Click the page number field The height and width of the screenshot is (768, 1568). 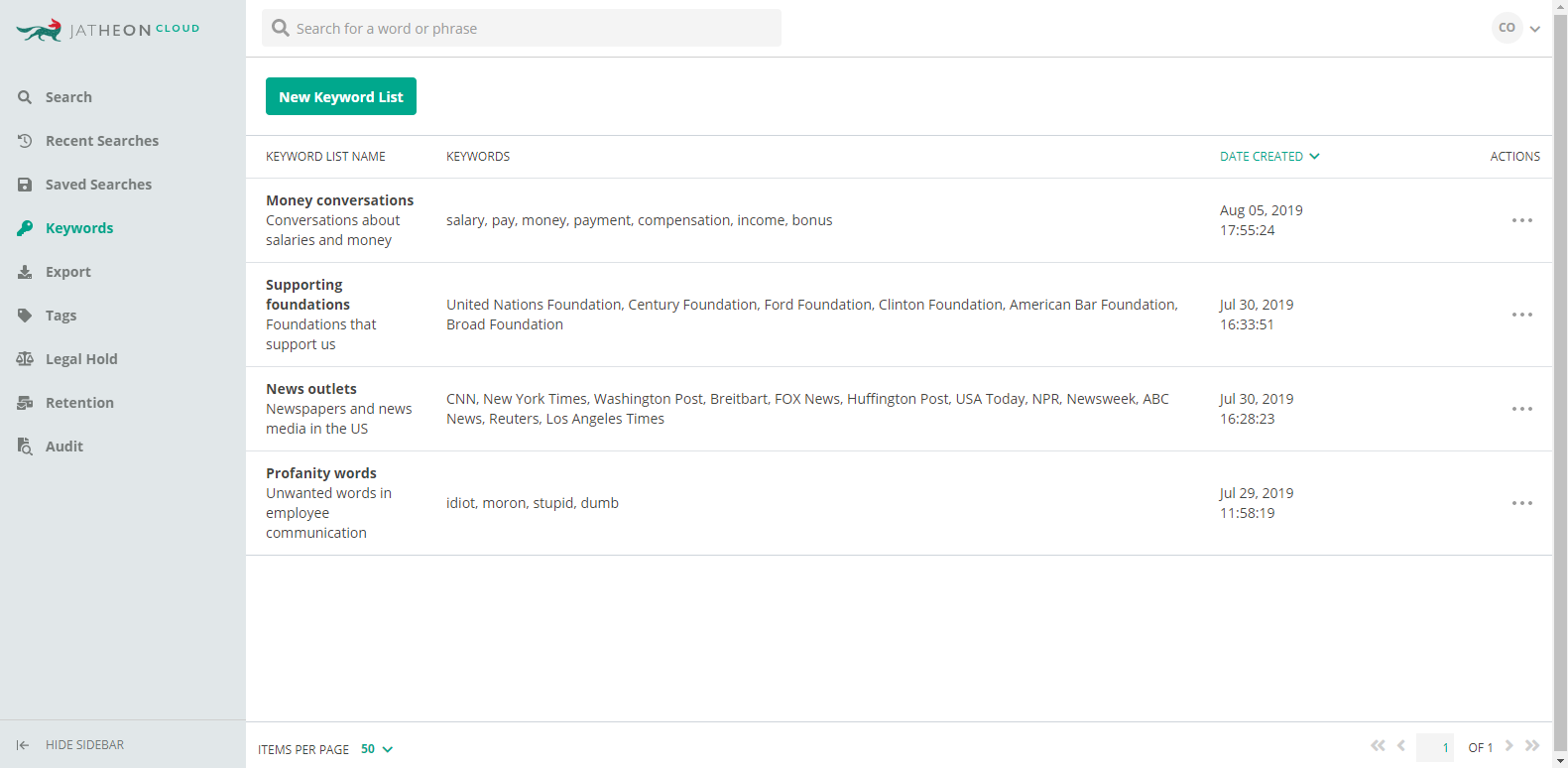pyautogui.click(x=1435, y=747)
